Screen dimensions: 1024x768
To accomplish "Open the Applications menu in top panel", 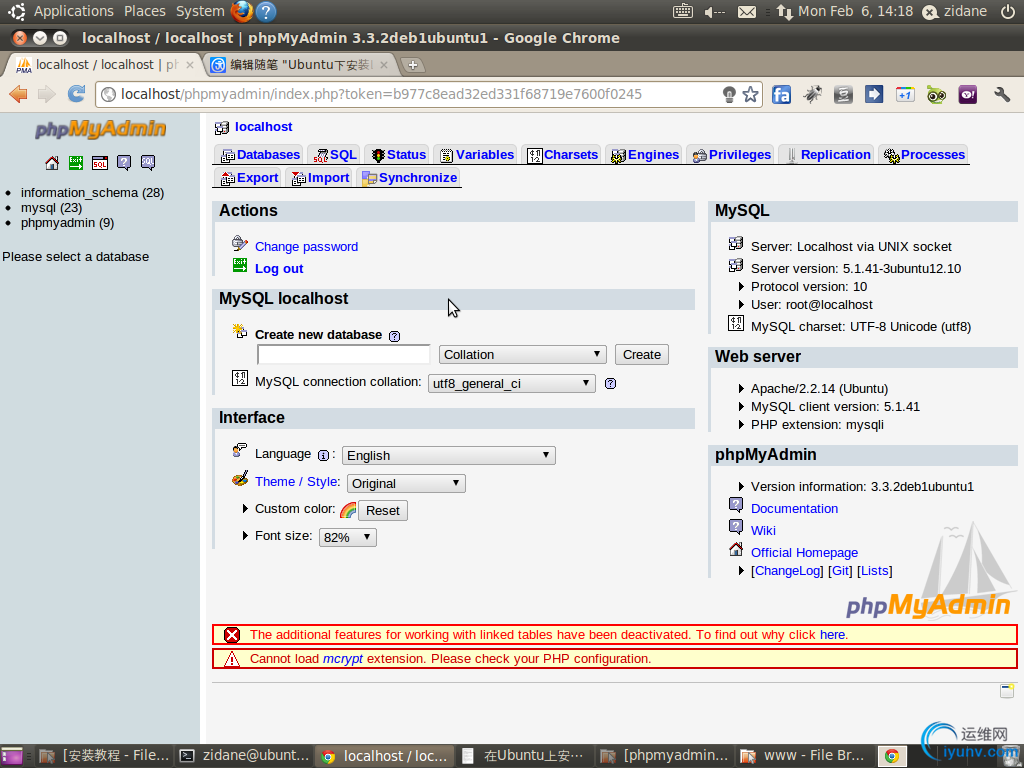I will coord(73,11).
